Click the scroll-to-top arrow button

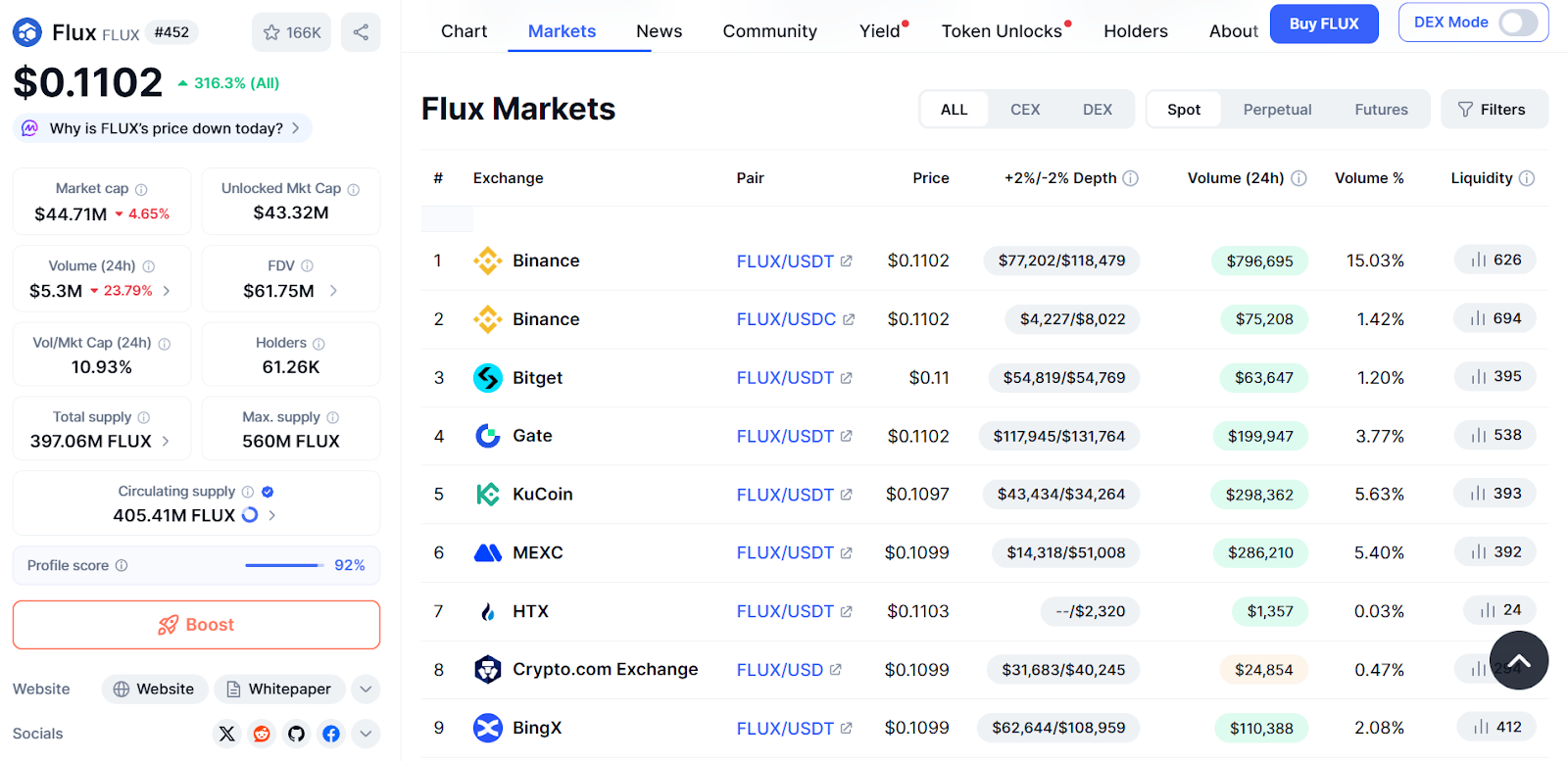(1518, 661)
